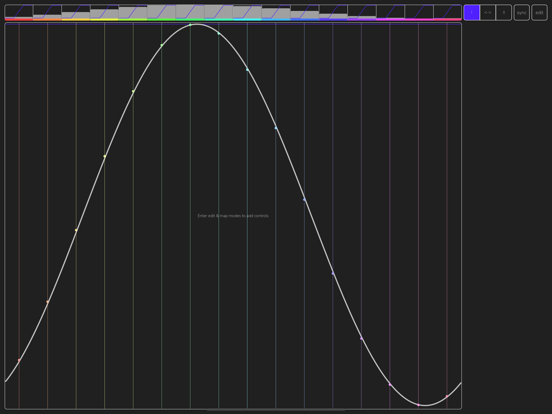Click the magenta point on the fourteenth vertical line
This screenshot has width=552, height=414.
390,384
